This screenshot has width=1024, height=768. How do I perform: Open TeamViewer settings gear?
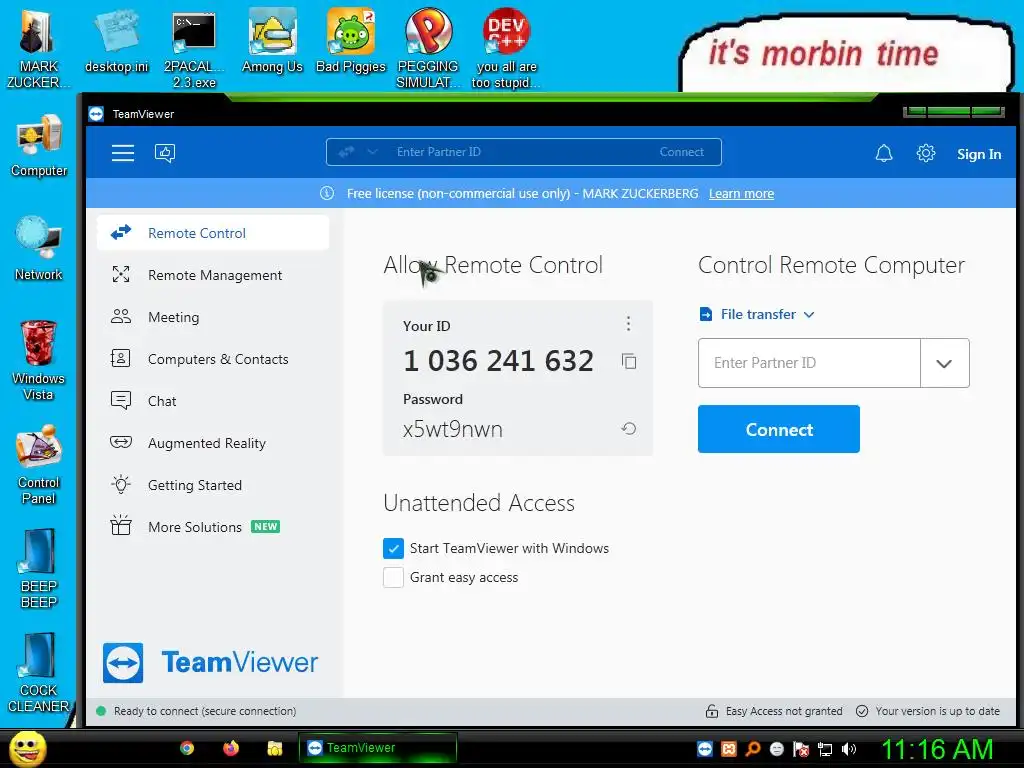click(x=925, y=153)
